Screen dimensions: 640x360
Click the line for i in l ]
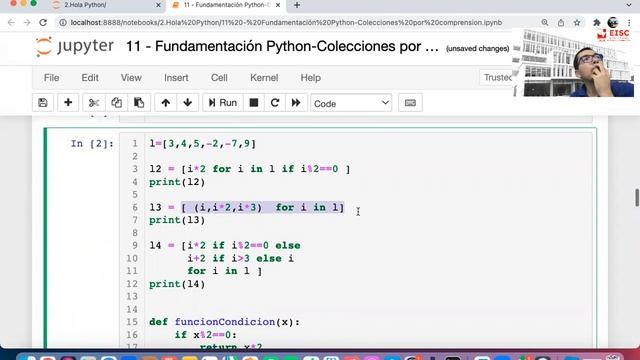224,271
